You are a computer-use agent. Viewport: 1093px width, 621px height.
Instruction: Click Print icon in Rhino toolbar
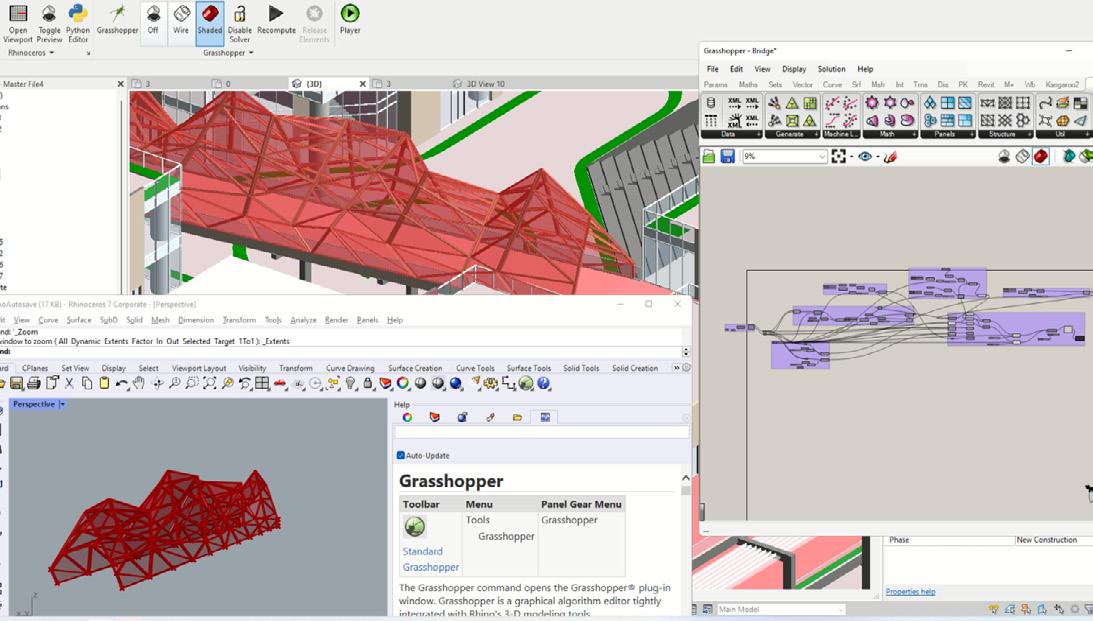(x=33, y=383)
